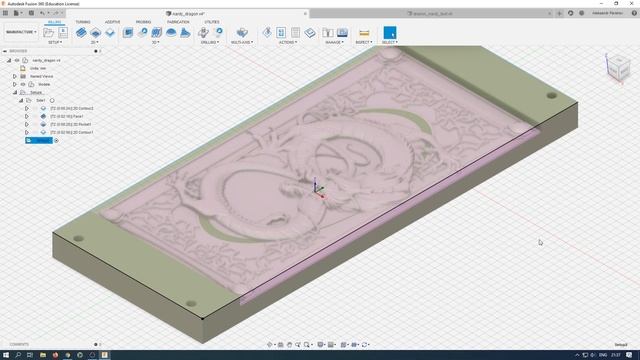Open the data panel grid icon
This screenshot has height=360, width=640.
tap(5, 13)
